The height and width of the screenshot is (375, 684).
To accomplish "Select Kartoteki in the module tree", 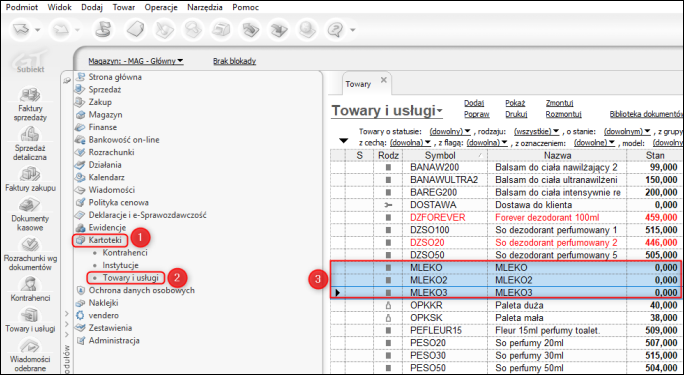I will 105,240.
